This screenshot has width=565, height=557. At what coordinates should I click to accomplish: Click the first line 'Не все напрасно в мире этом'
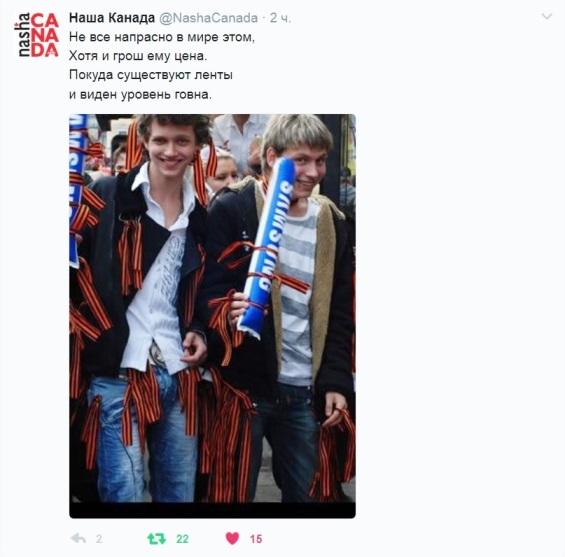point(162,37)
